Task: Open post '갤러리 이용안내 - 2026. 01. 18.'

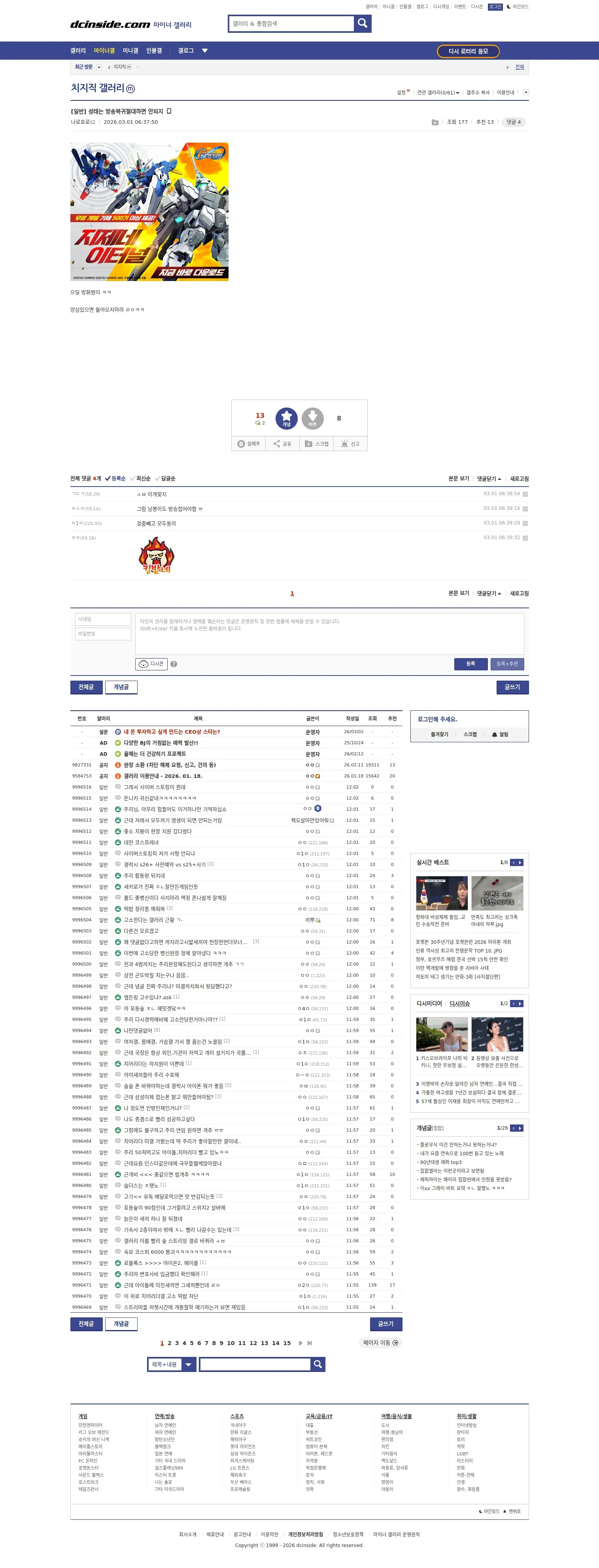Action: [x=163, y=776]
